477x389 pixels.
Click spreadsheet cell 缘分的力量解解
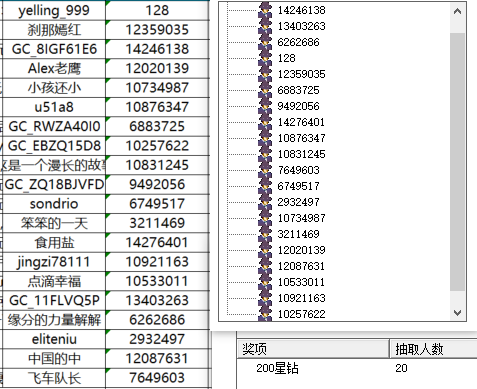click(54, 320)
